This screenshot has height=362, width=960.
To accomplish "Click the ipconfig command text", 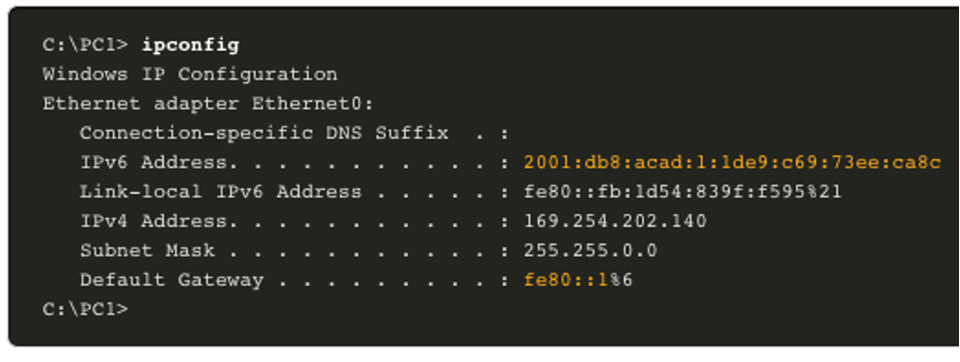I will click(x=190, y=45).
